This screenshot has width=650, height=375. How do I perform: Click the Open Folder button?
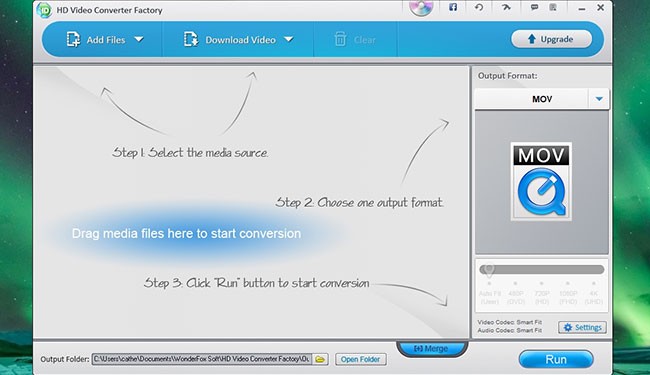[361, 359]
